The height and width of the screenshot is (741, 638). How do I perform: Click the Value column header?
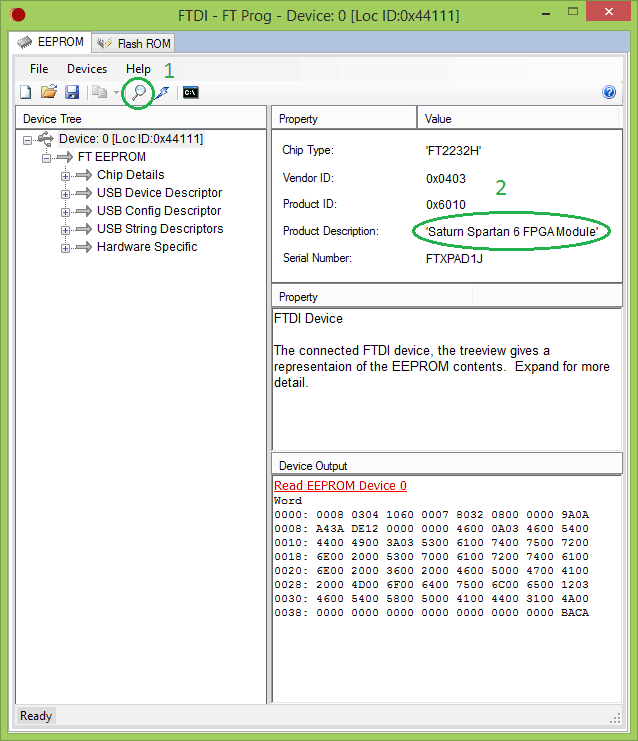click(x=438, y=119)
